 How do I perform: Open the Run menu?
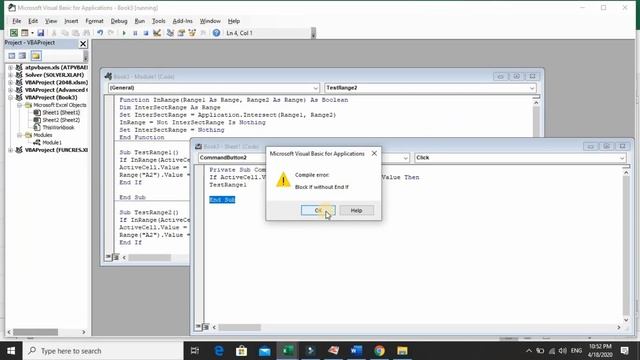pyautogui.click(x=140, y=21)
